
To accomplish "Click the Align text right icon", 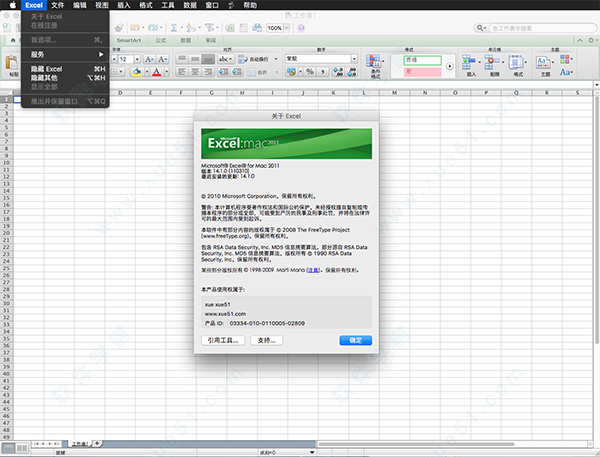I will [x=208, y=72].
